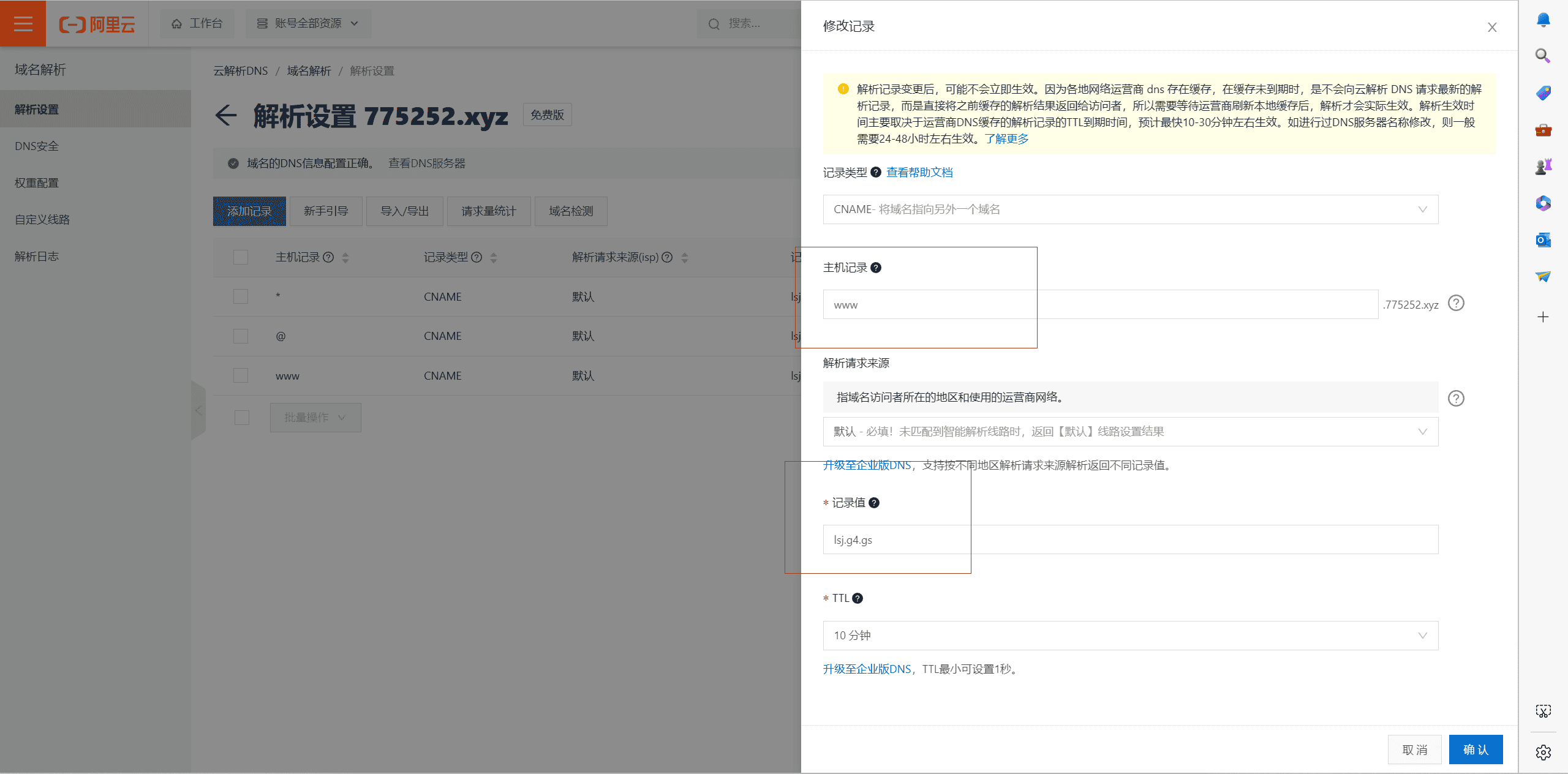1568x774 pixels.
Task: Open the browser sidebar notification bell
Action: [1543, 20]
